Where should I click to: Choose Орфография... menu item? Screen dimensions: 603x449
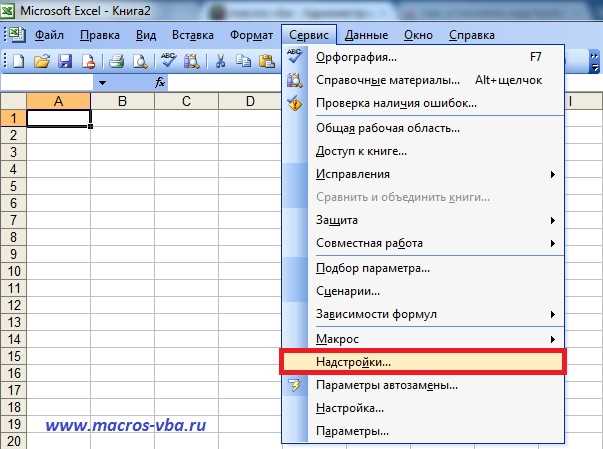pyautogui.click(x=423, y=57)
